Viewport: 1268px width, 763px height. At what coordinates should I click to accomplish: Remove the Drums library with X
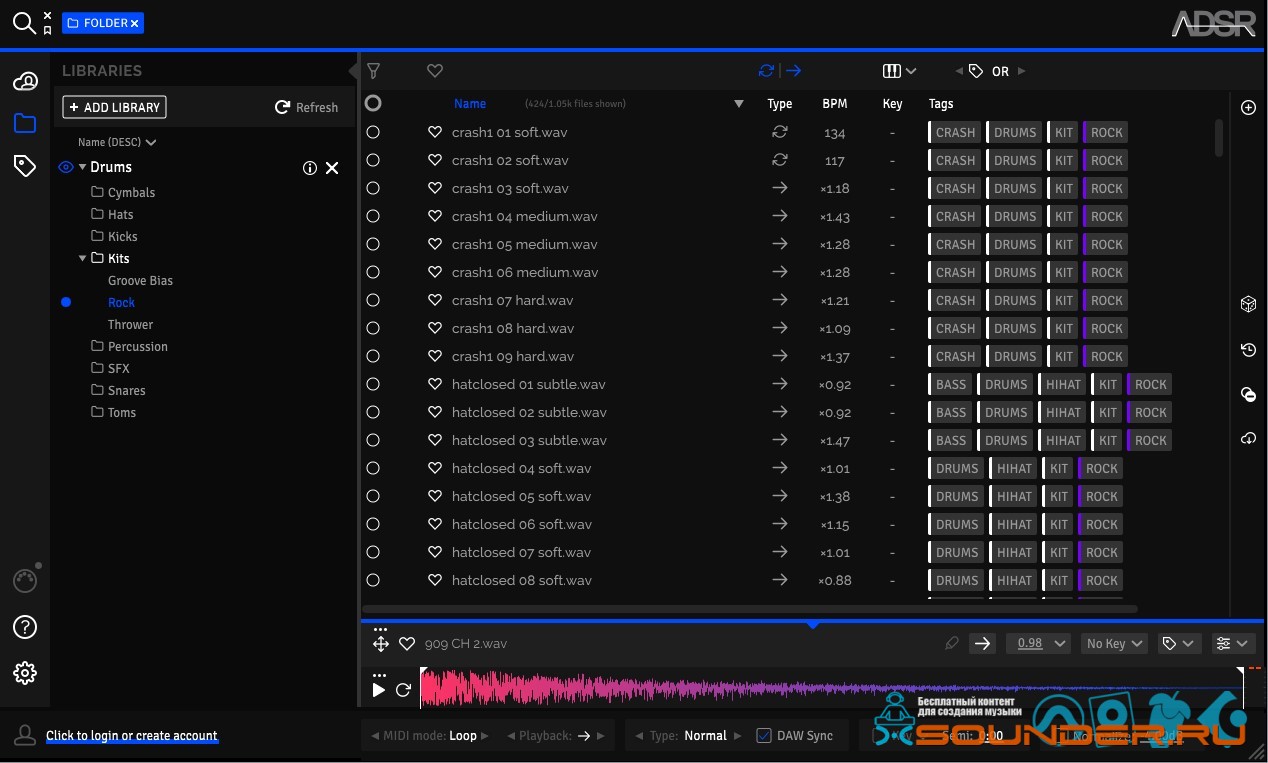click(332, 168)
